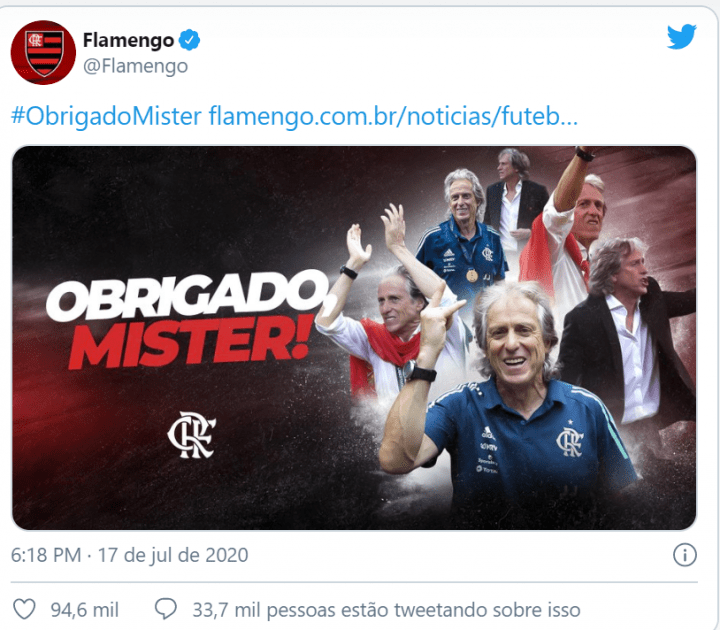Click the blue verified badge
The height and width of the screenshot is (630, 720).
189,40
